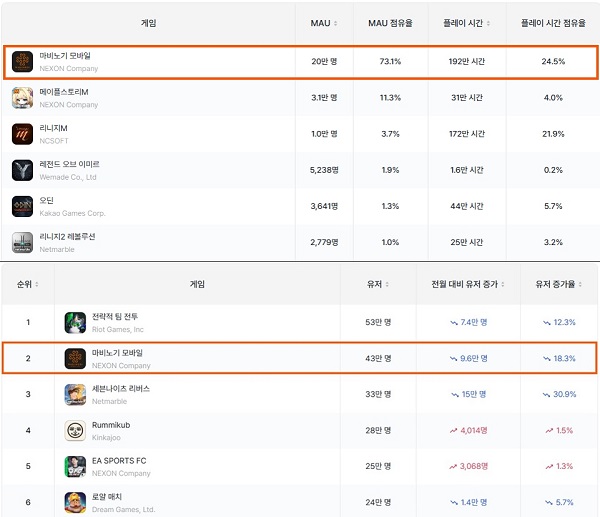
Task: Open the 전략적 팀 전투 game icon
Action: click(x=75, y=322)
